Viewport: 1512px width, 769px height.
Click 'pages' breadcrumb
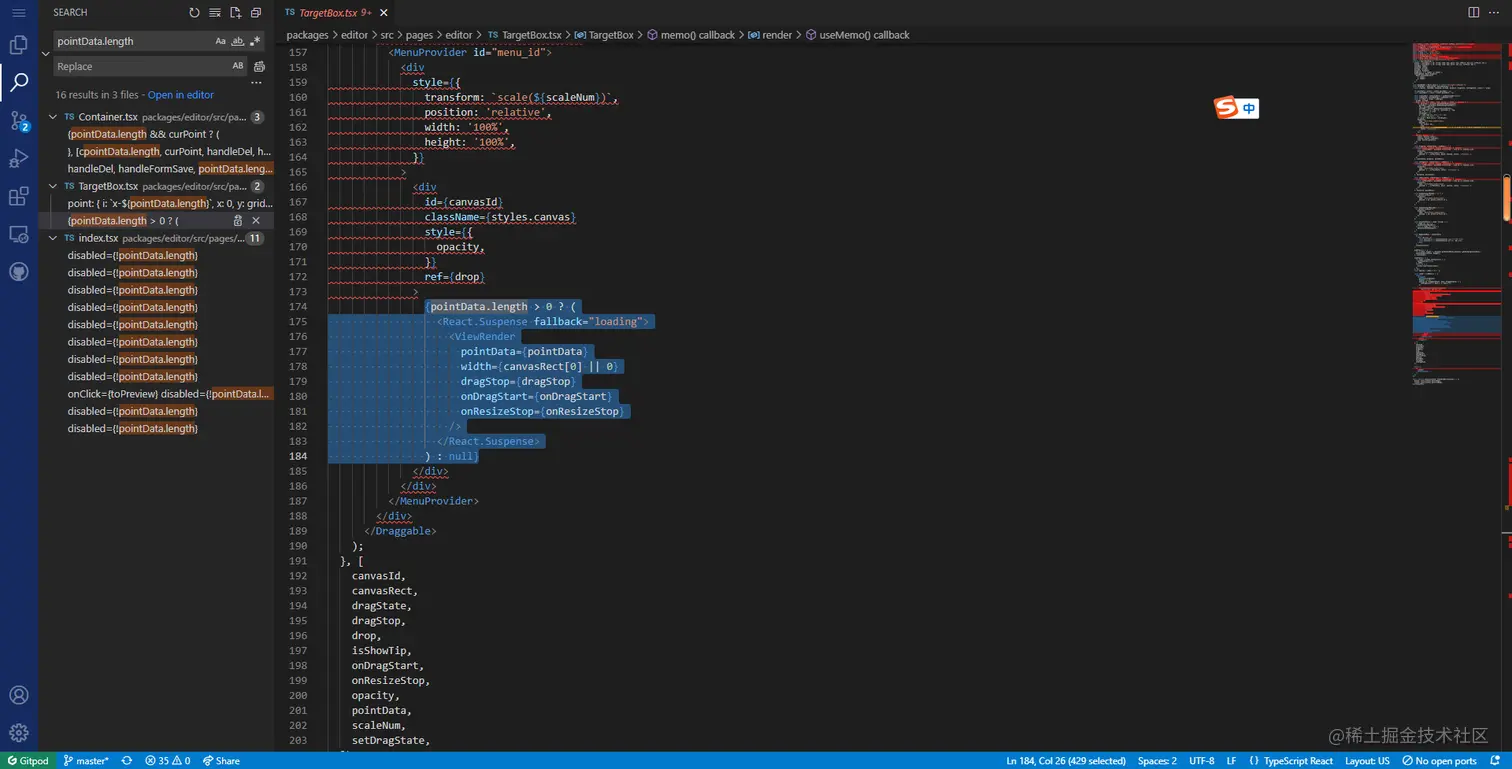pos(419,35)
